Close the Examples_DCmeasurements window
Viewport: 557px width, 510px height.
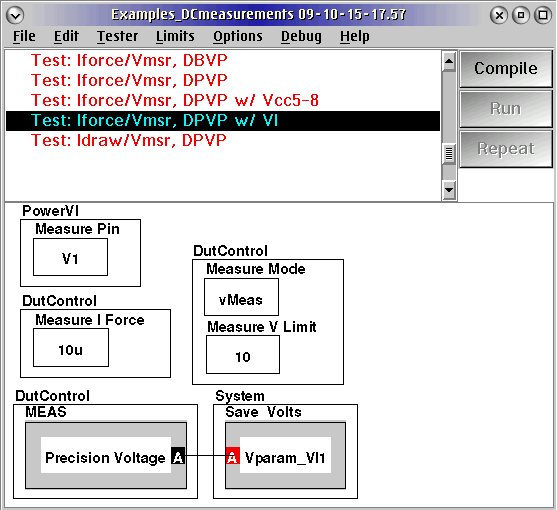click(x=499, y=15)
